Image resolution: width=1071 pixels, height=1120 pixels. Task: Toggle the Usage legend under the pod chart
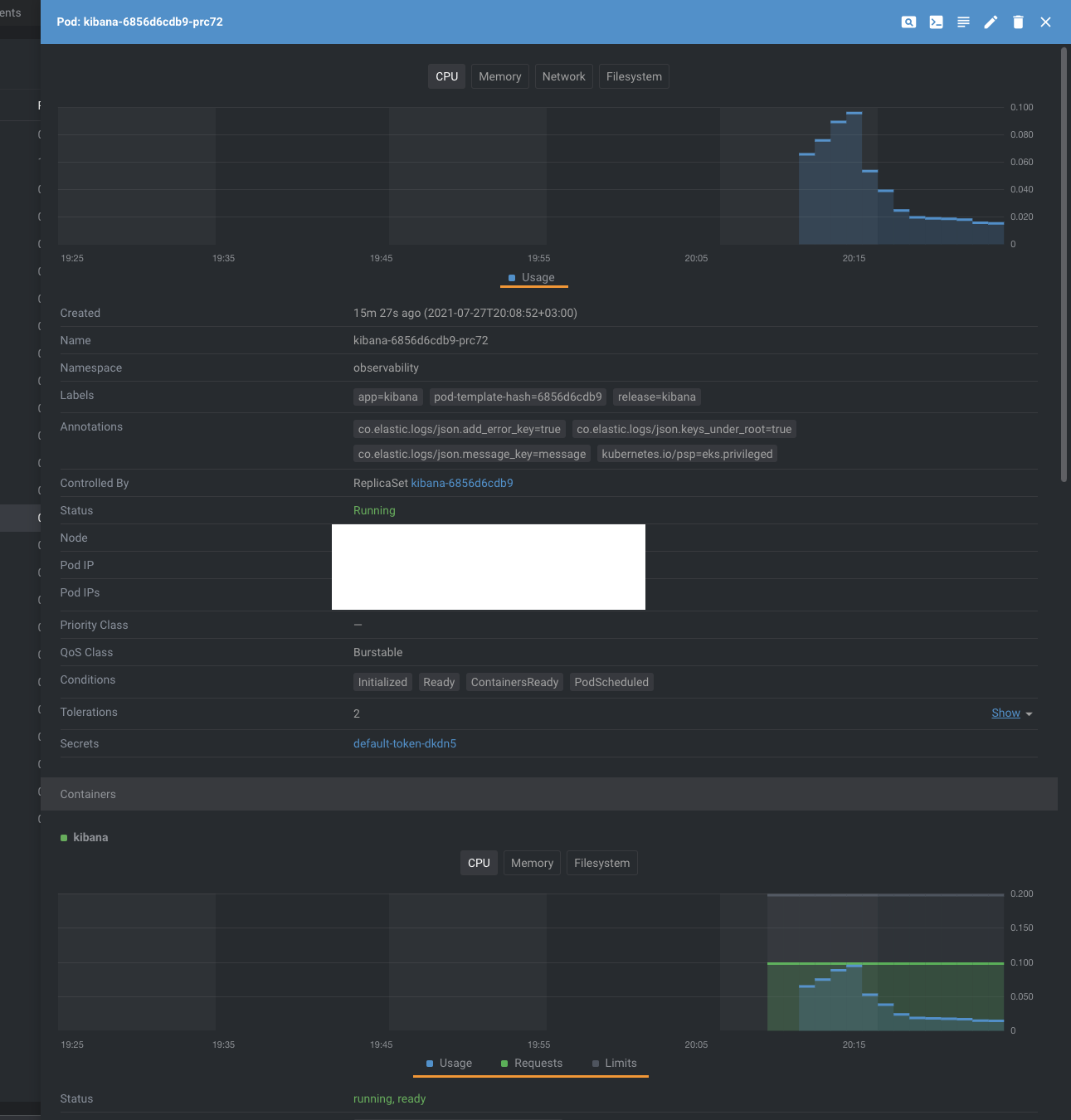[x=533, y=277]
